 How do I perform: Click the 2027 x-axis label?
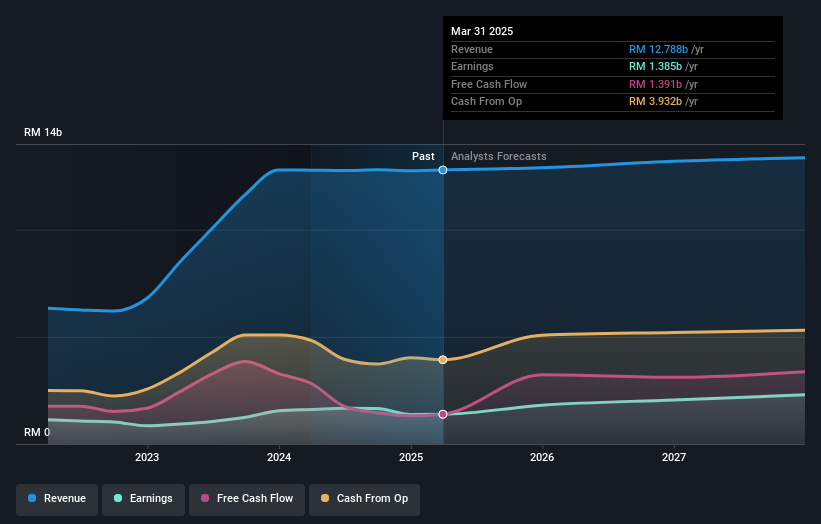(x=674, y=457)
